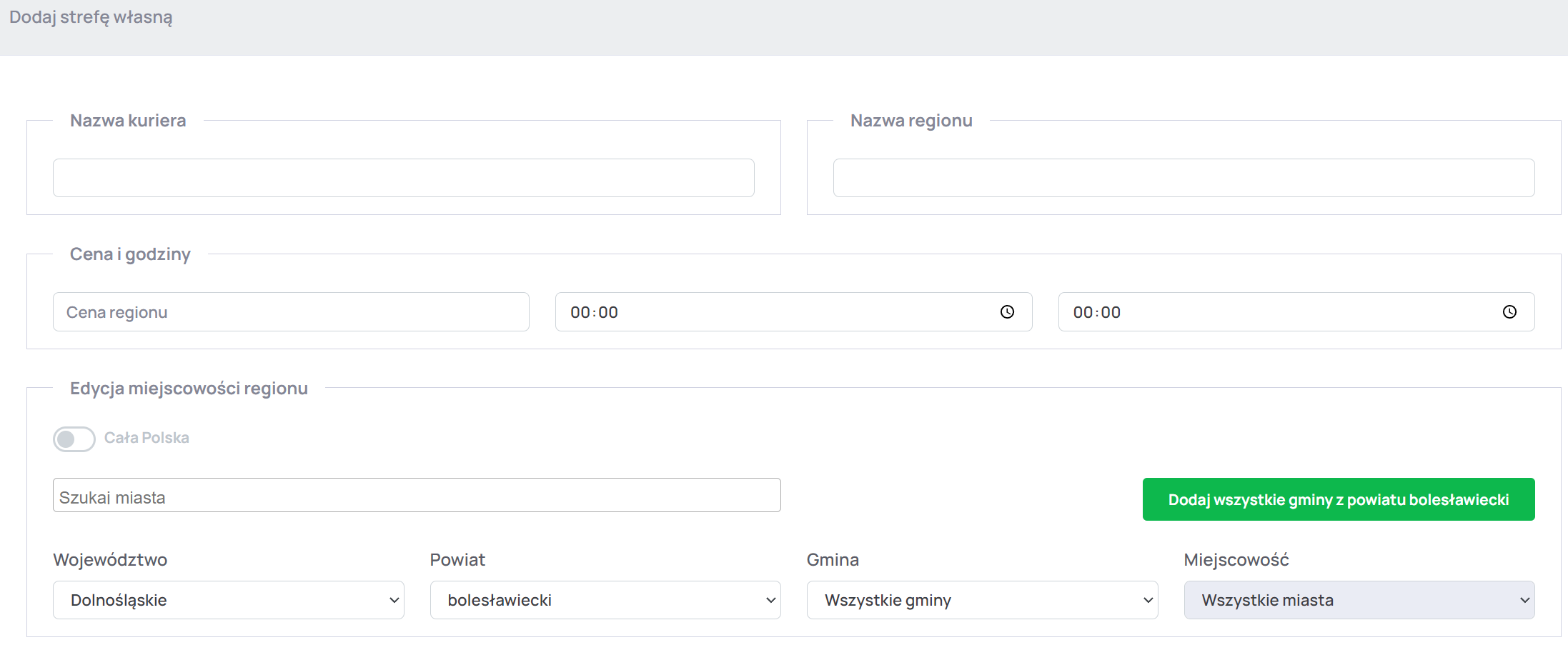Image resolution: width=1568 pixels, height=645 pixels.
Task: Enable the Cała Polska switch
Action: coord(74,439)
